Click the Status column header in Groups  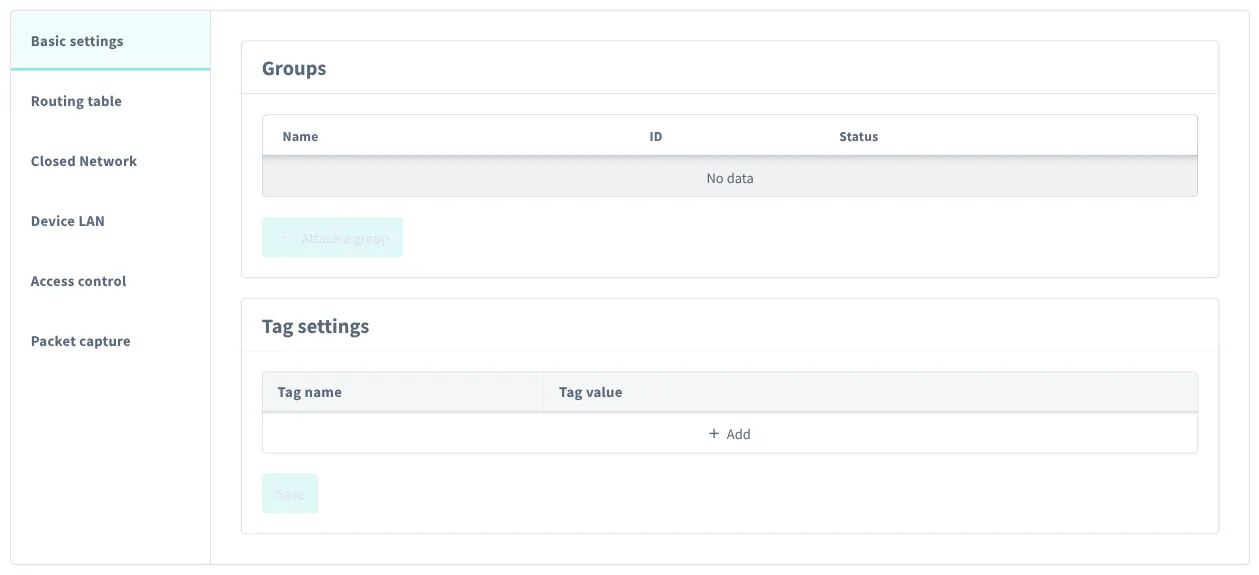click(858, 136)
